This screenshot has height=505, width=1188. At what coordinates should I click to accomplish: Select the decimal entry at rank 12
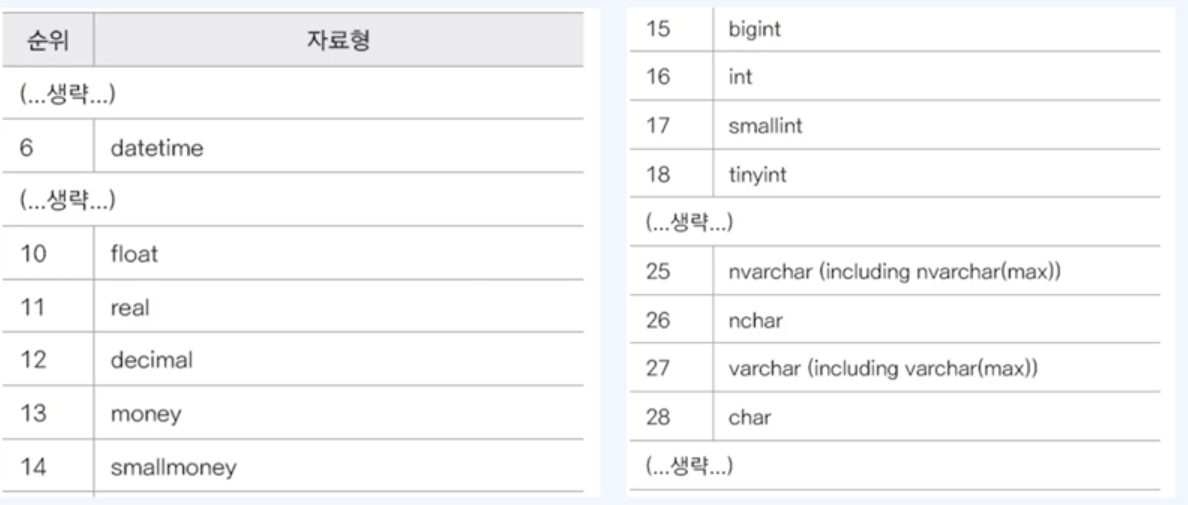click(x=292, y=359)
